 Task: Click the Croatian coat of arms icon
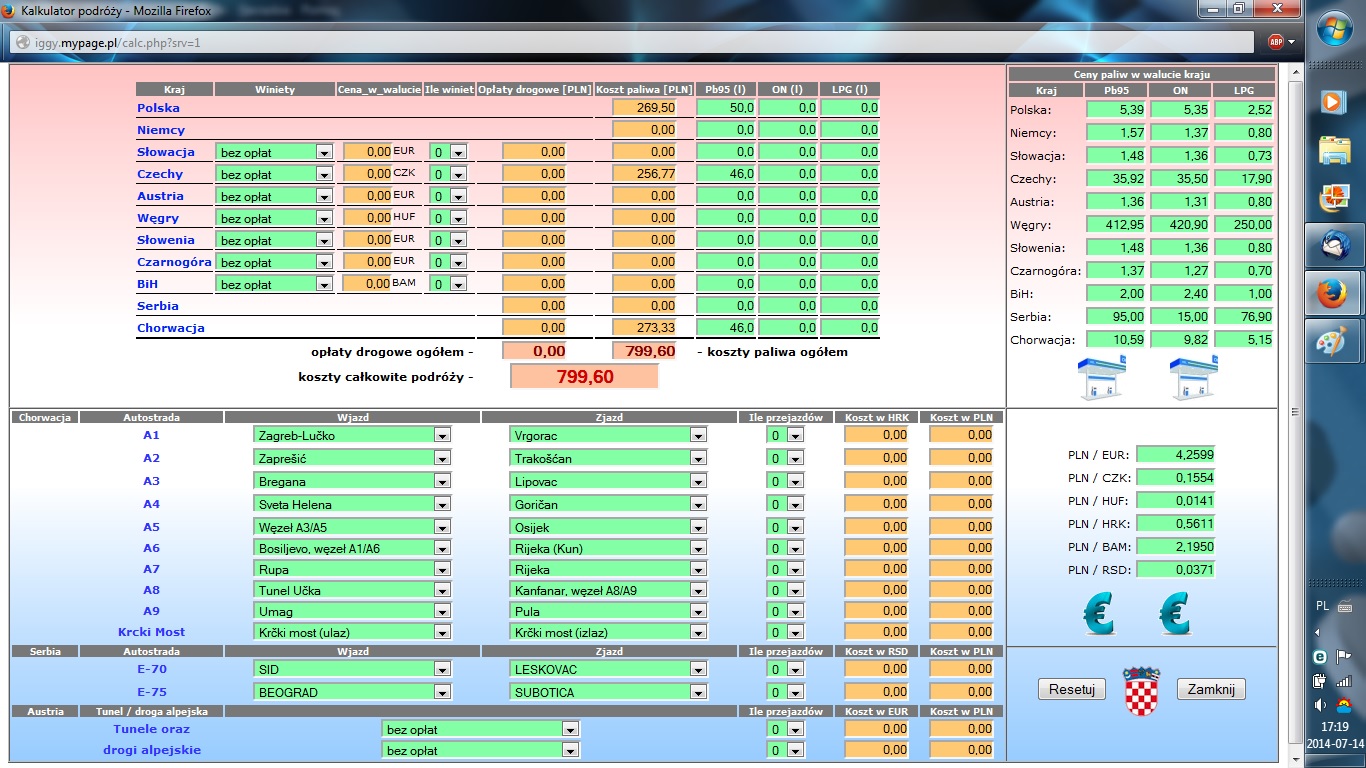pos(1141,690)
